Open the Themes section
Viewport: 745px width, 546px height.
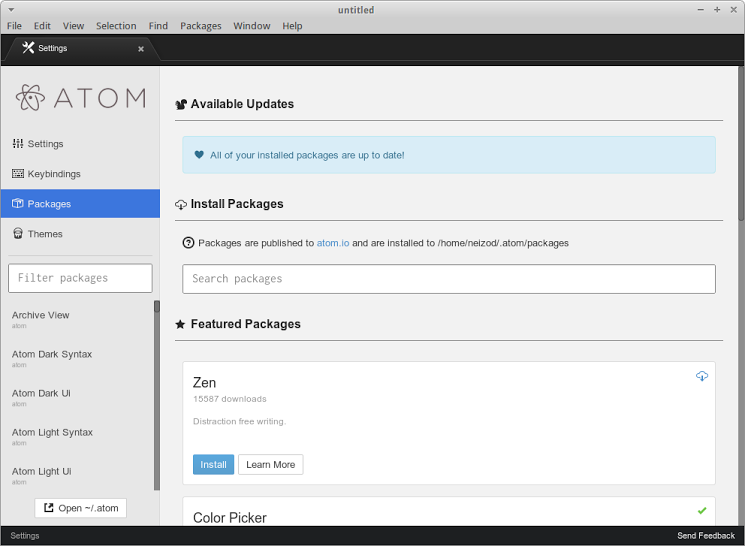[80, 234]
